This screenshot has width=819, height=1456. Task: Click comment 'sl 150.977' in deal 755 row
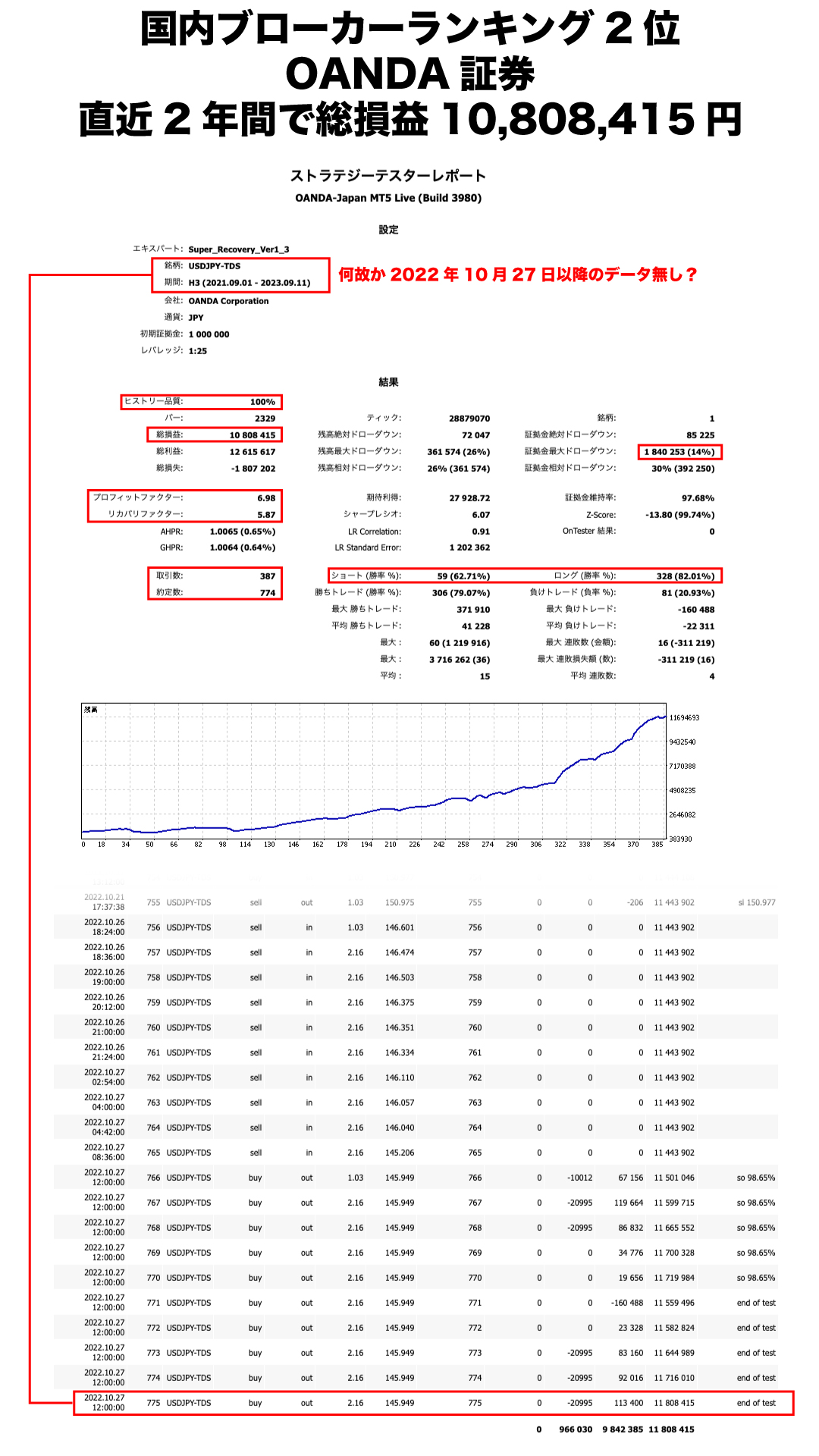click(757, 902)
